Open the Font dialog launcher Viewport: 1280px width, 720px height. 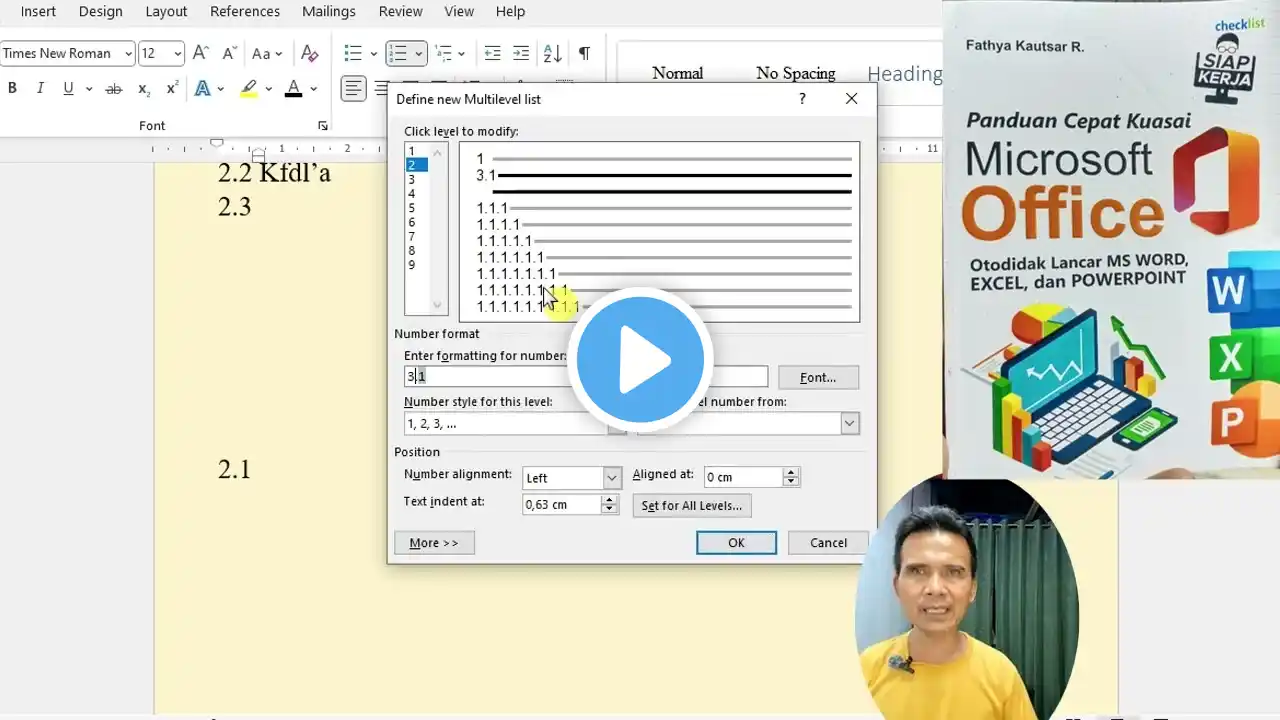[x=322, y=126]
